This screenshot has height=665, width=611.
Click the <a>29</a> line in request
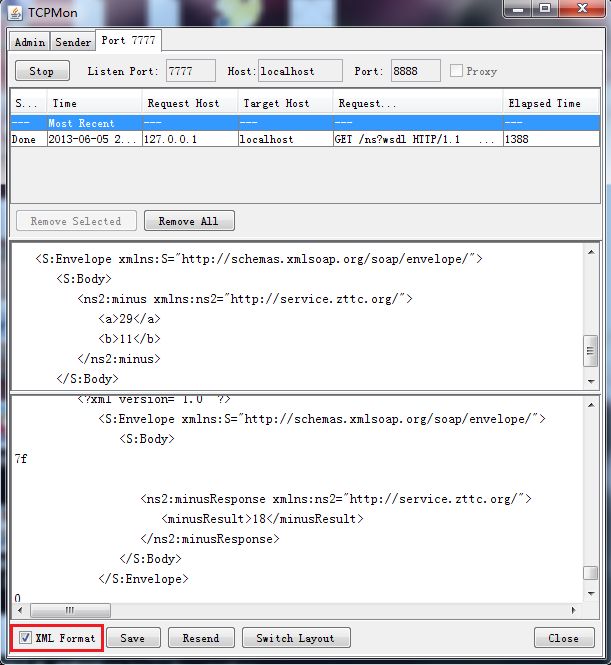point(129,319)
